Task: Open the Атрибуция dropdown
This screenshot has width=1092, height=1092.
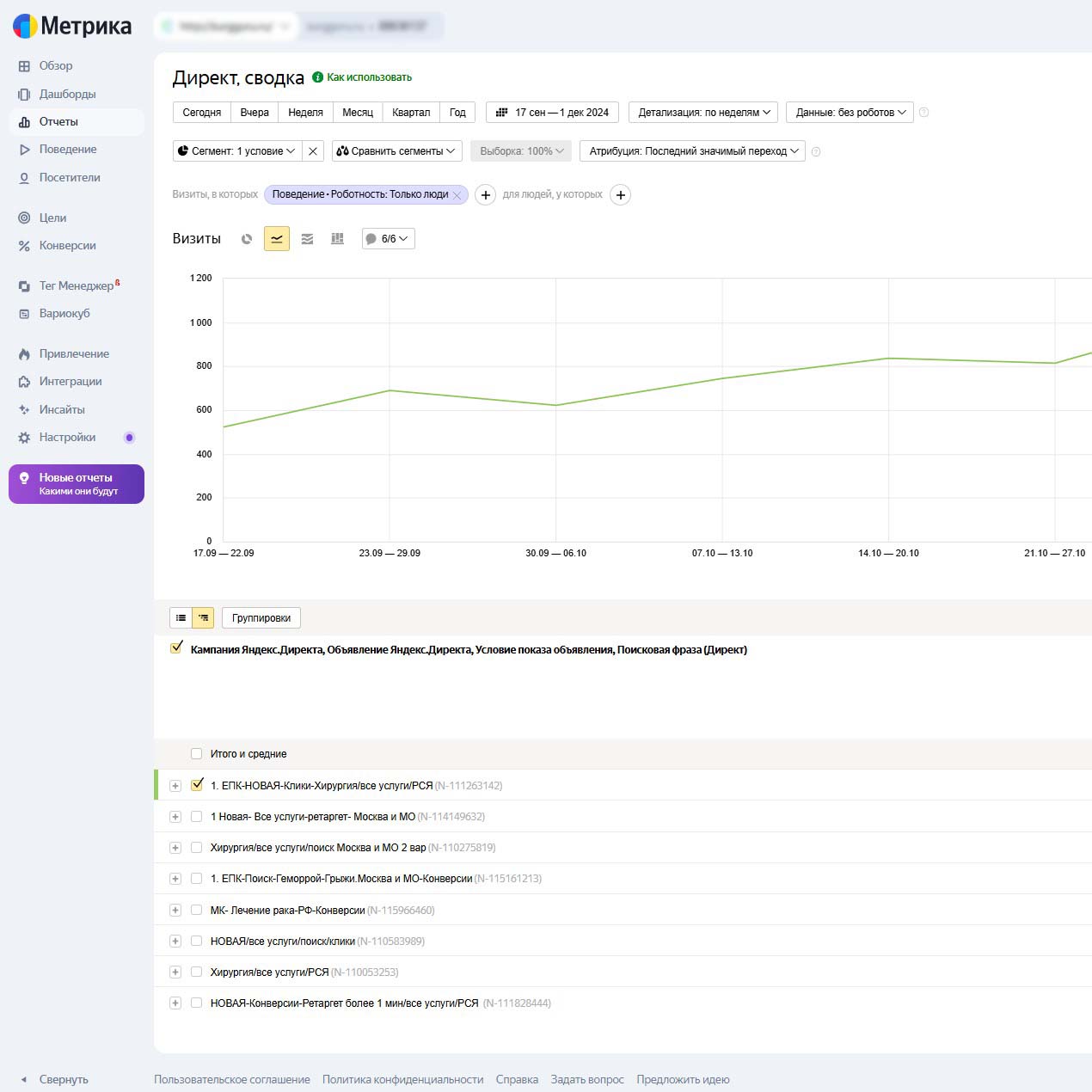Action: pos(692,151)
